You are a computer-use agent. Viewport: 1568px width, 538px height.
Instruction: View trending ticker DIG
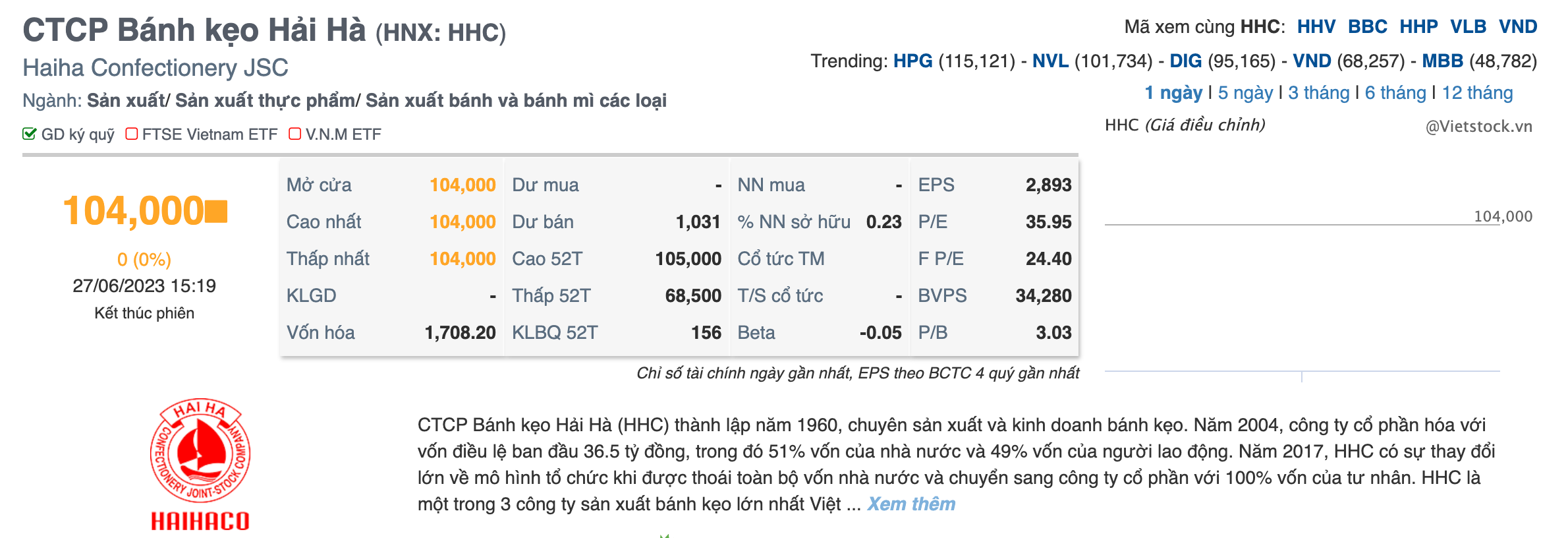pos(1185,61)
